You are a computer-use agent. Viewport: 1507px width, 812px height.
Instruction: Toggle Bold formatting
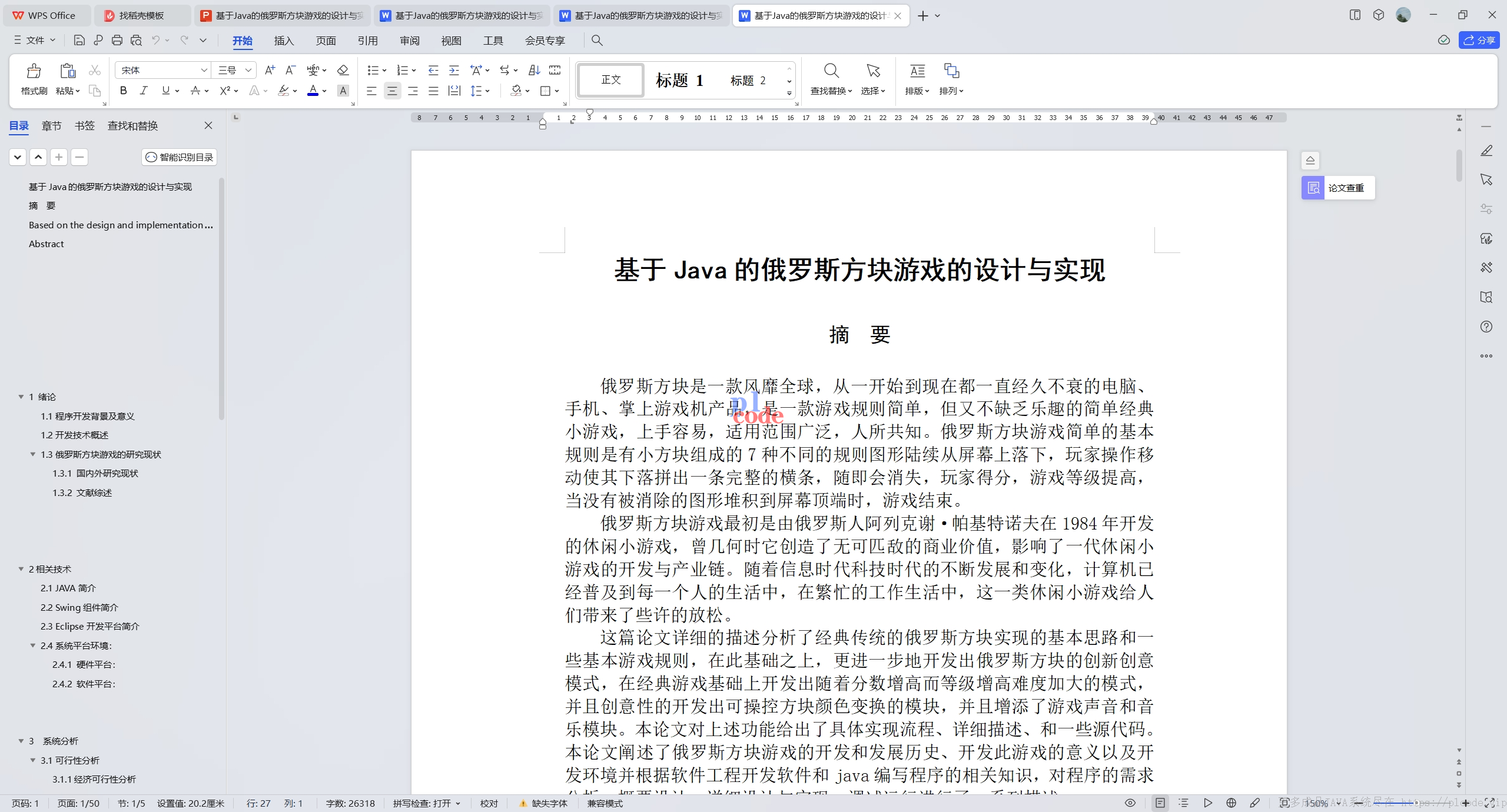(123, 91)
